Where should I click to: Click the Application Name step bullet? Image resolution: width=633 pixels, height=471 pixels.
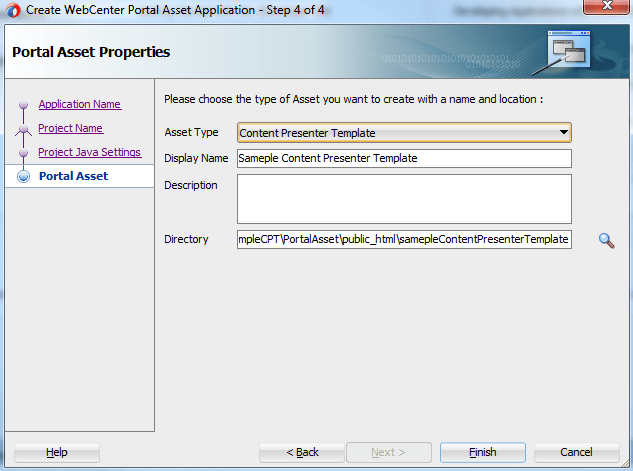click(x=23, y=105)
